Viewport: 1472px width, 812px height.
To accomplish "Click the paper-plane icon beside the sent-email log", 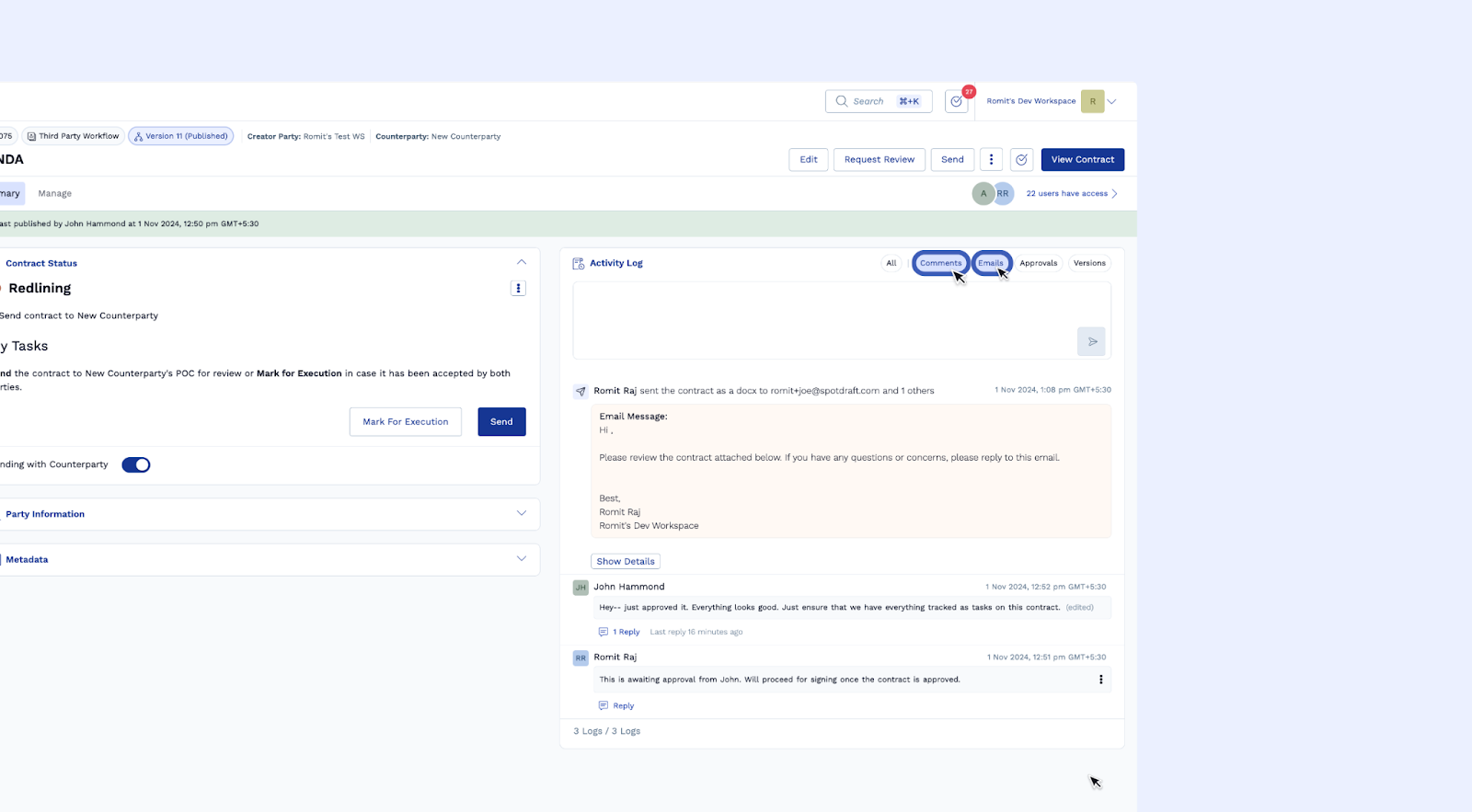I will (581, 391).
